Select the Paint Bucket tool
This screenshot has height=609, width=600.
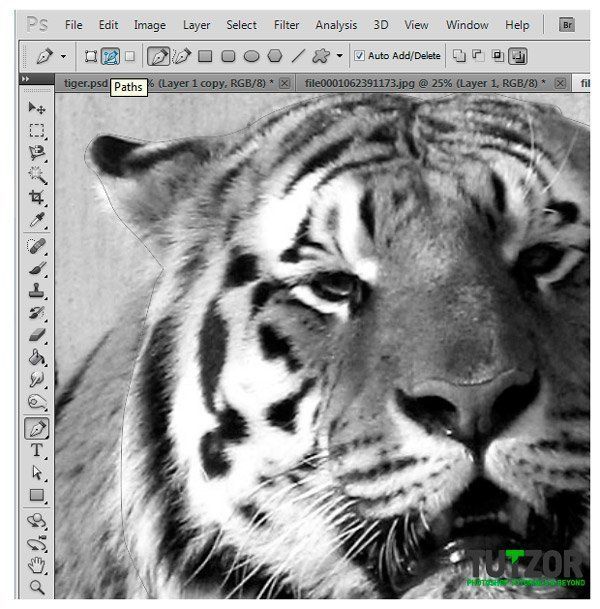coord(37,357)
